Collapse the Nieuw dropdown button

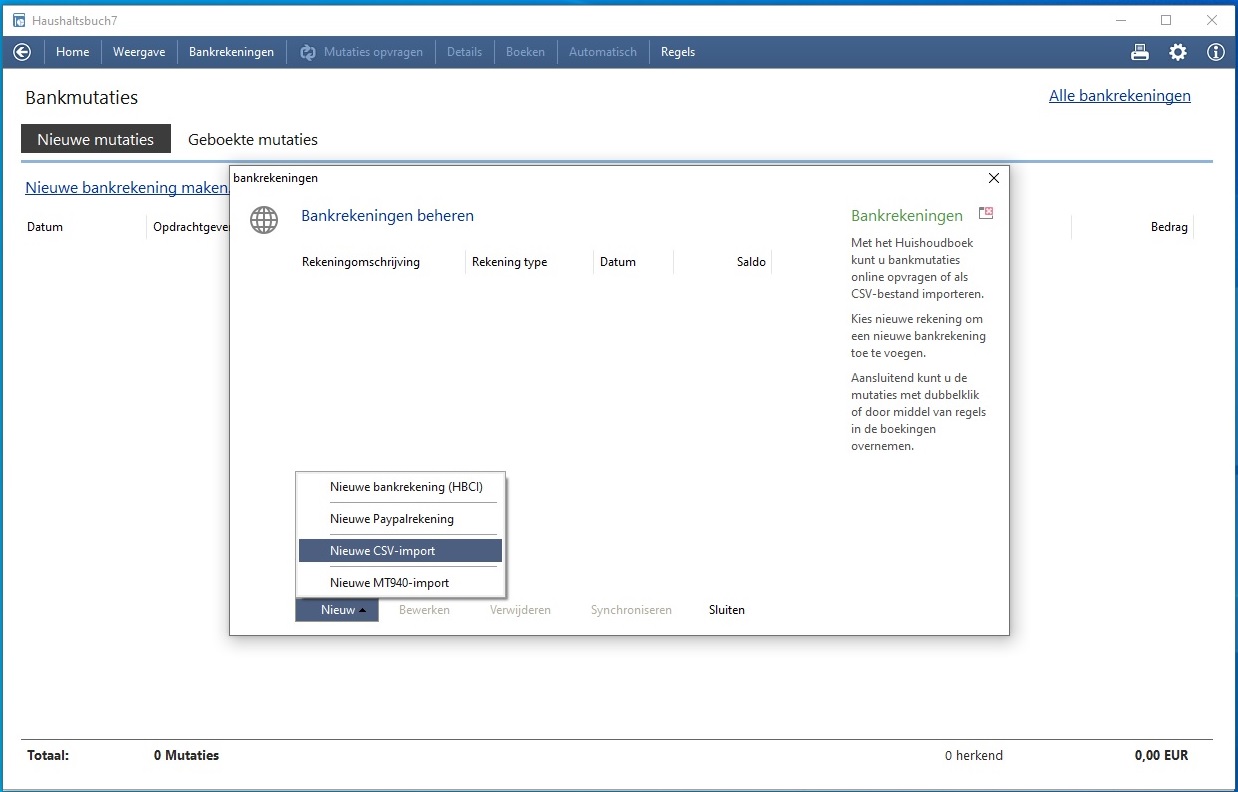337,610
